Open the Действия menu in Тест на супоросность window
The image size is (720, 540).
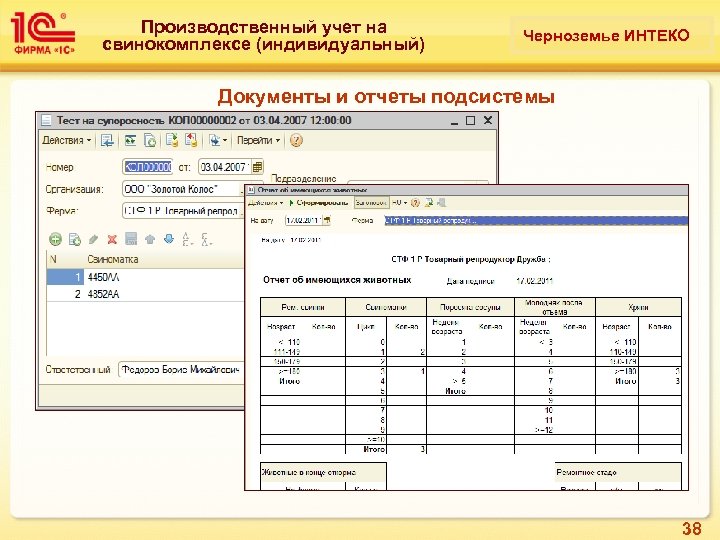coord(66,141)
